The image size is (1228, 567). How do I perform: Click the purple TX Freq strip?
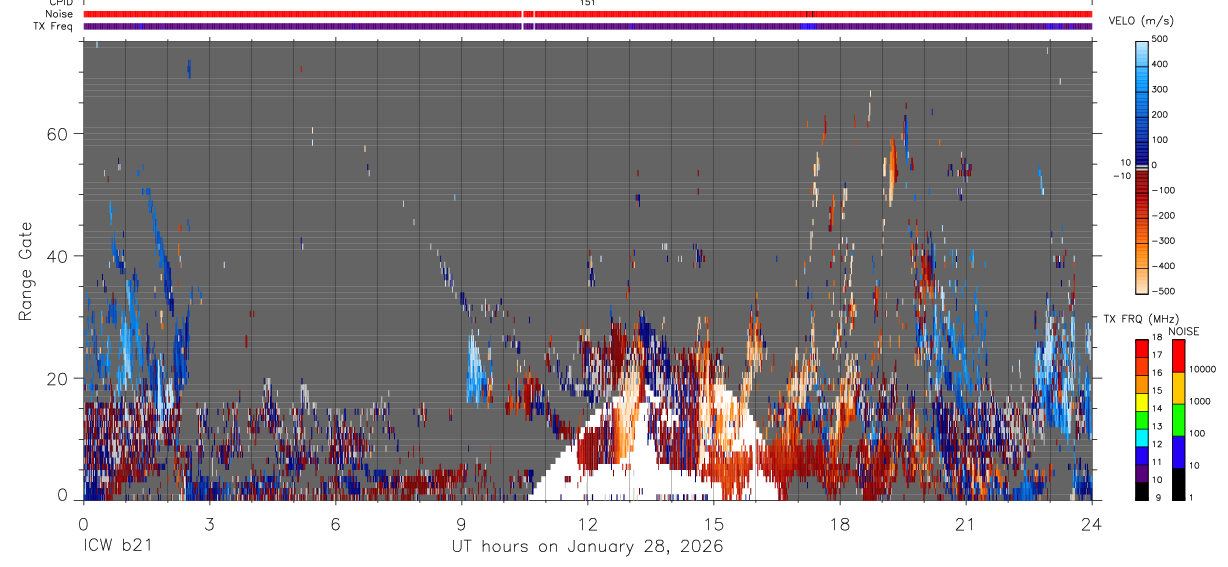tap(587, 26)
